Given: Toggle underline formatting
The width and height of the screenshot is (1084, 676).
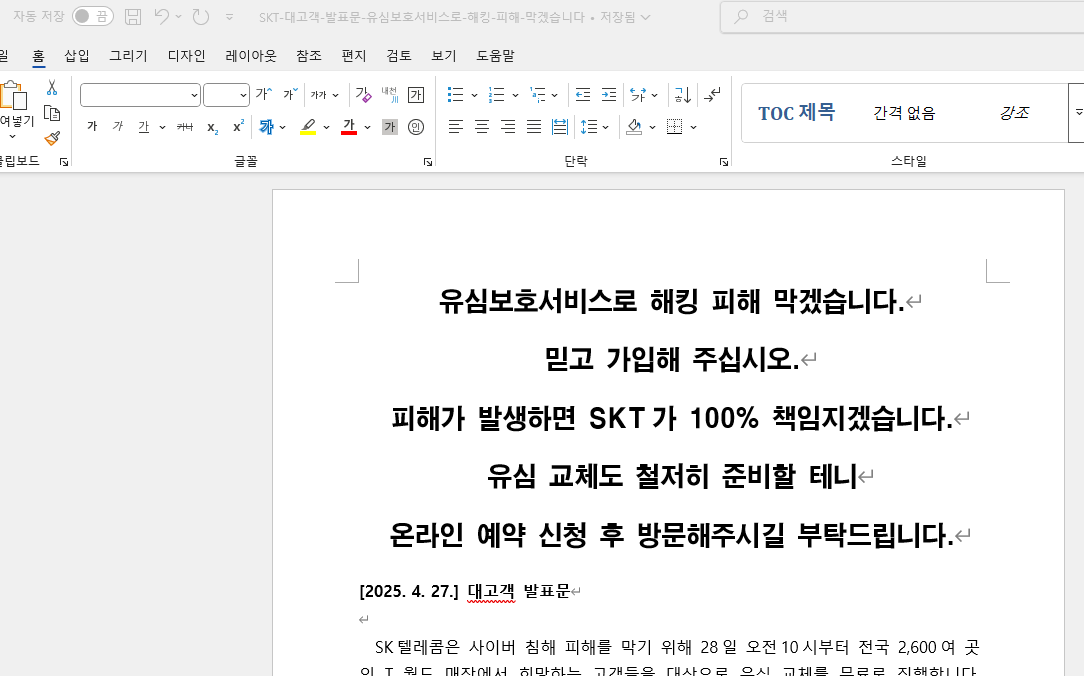Looking at the screenshot, I should coord(144,126).
